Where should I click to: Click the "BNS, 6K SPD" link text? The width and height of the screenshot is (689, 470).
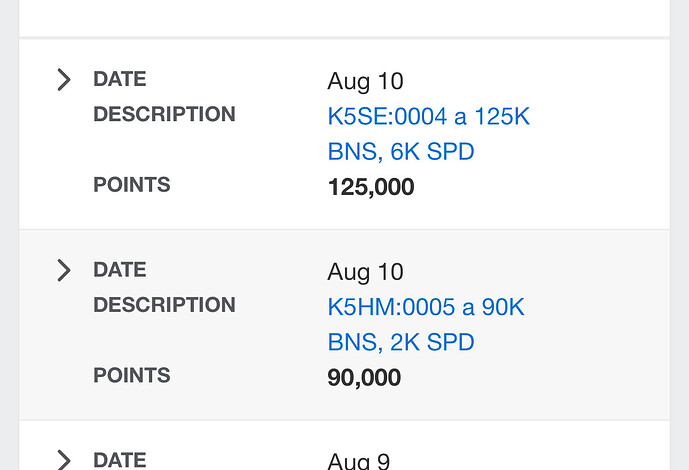(x=401, y=152)
